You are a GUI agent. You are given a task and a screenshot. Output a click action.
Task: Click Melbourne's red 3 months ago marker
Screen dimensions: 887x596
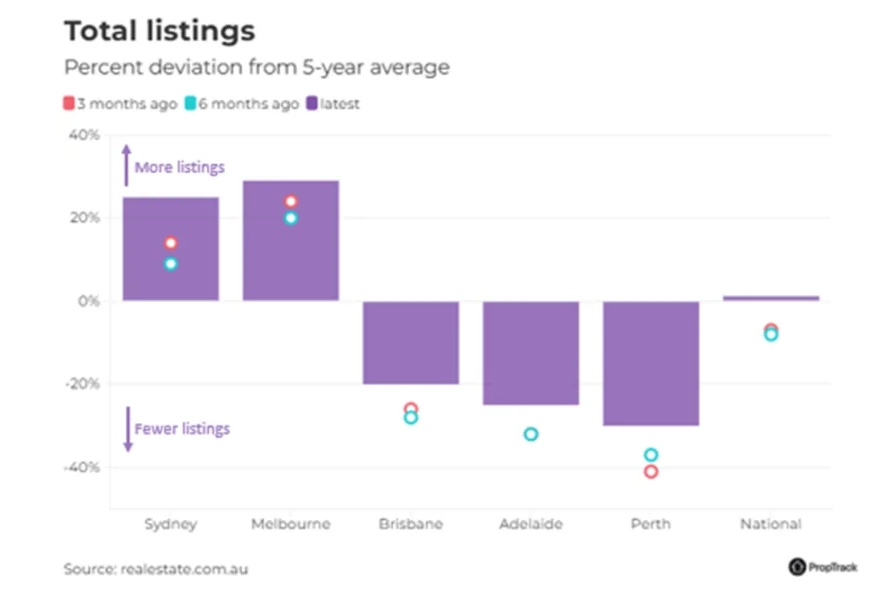(x=291, y=202)
